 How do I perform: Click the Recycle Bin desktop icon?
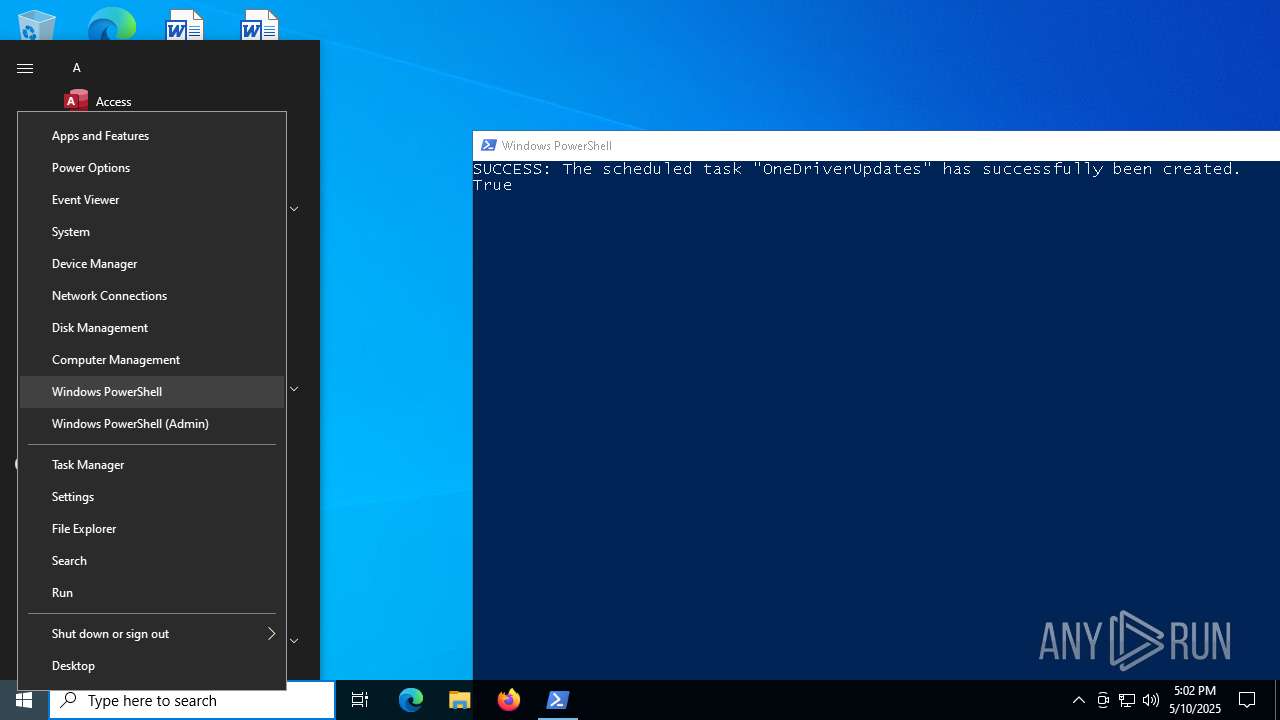point(36,25)
